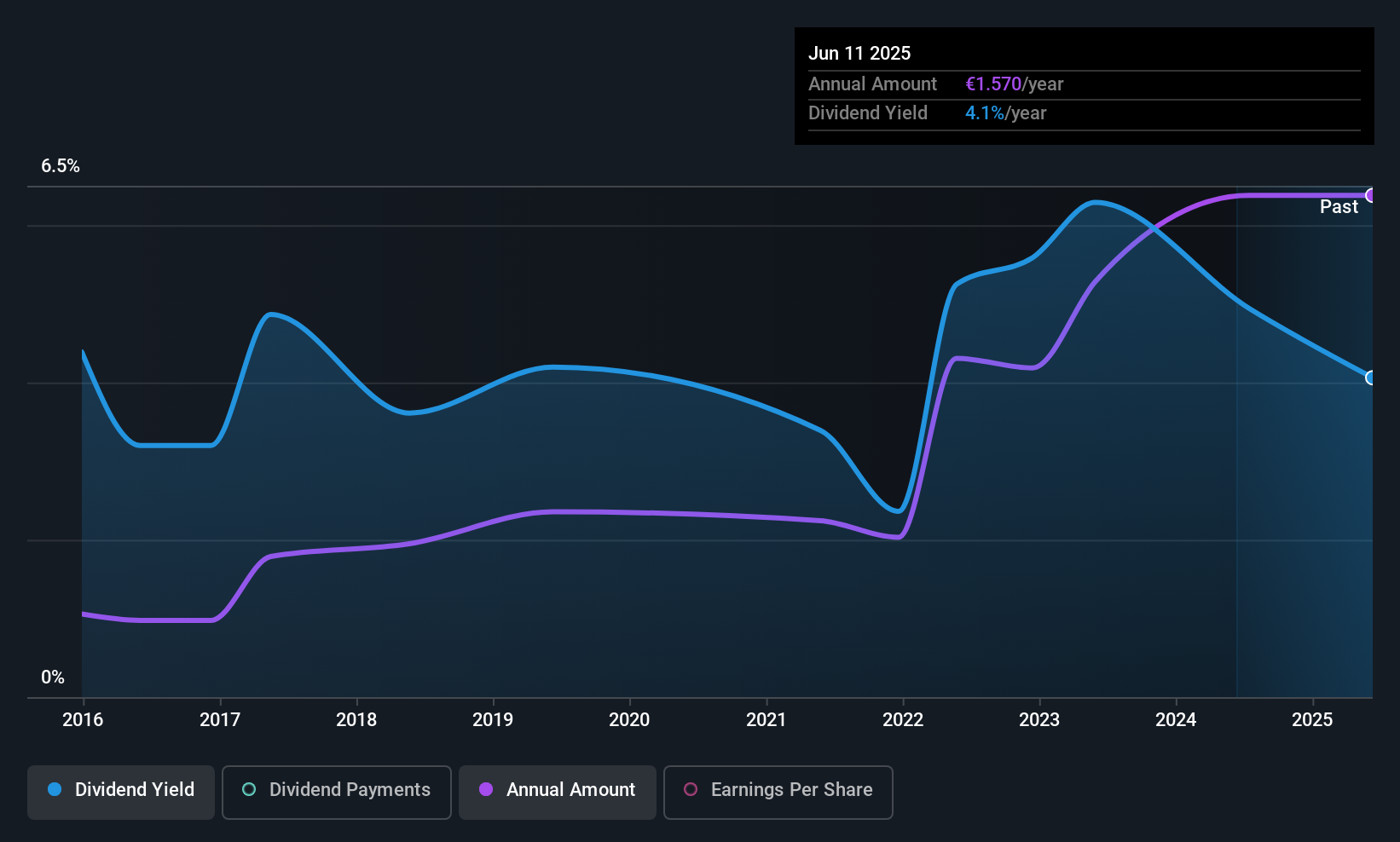This screenshot has height=842, width=1400.
Task: Click the 2024 x-axis label
Action: point(1176,719)
